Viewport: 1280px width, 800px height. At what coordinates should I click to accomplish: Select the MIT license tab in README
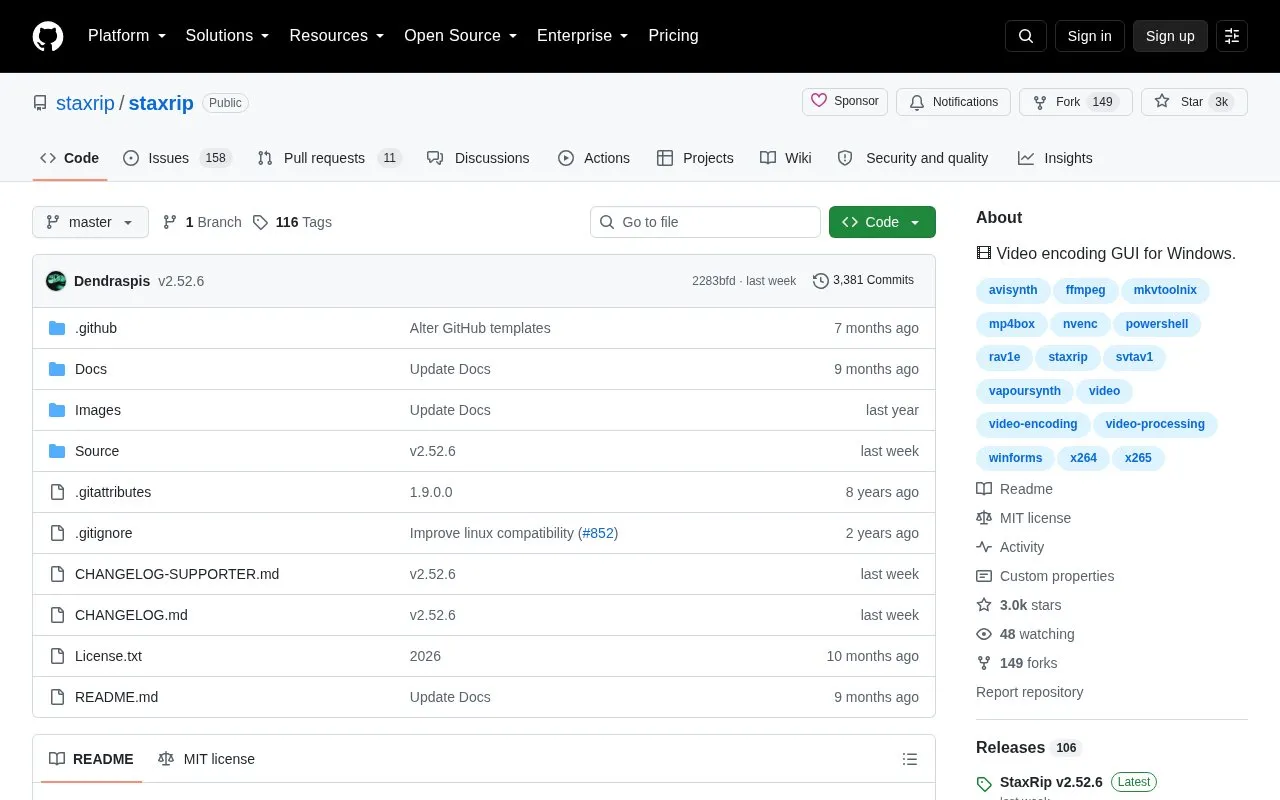tap(206, 759)
